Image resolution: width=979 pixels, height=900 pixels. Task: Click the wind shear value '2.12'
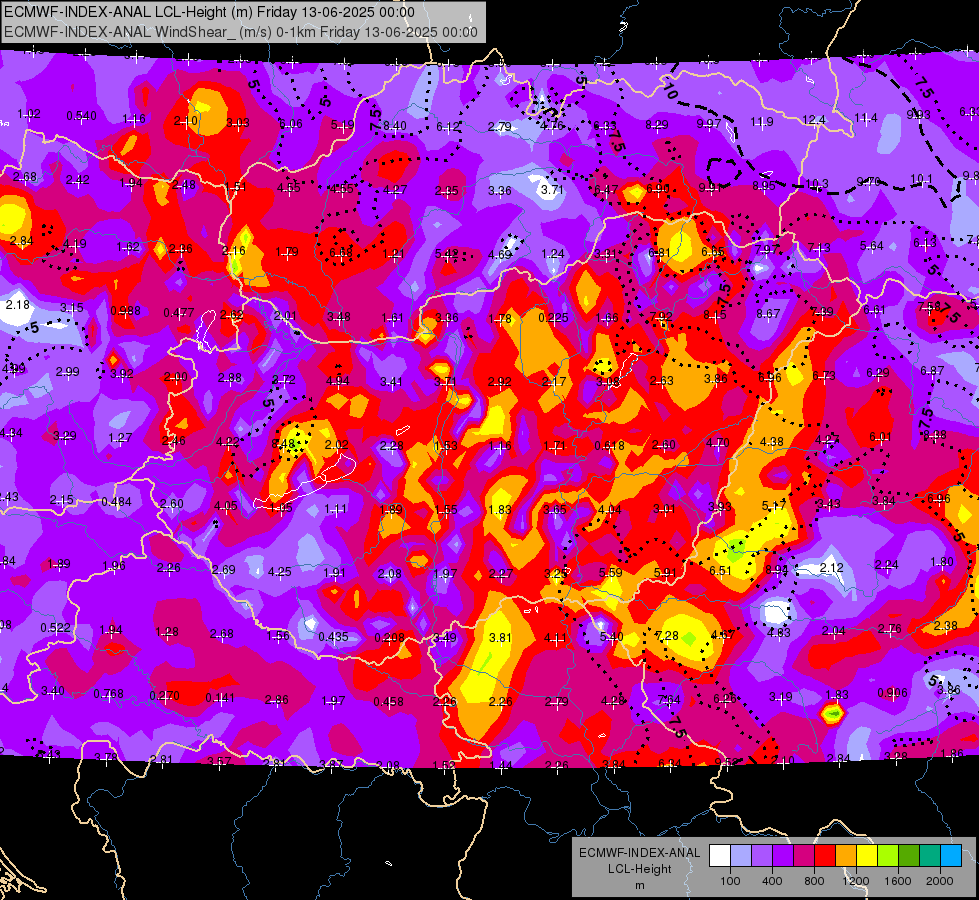click(x=832, y=568)
